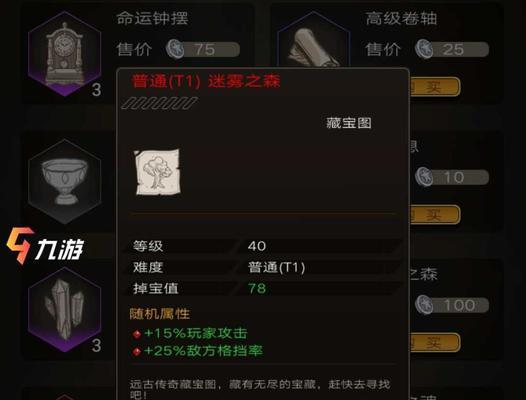Image resolution: width=526 pixels, height=400 pixels.
Task: Click the coin icon beside price 25
Action: [x=424, y=49]
